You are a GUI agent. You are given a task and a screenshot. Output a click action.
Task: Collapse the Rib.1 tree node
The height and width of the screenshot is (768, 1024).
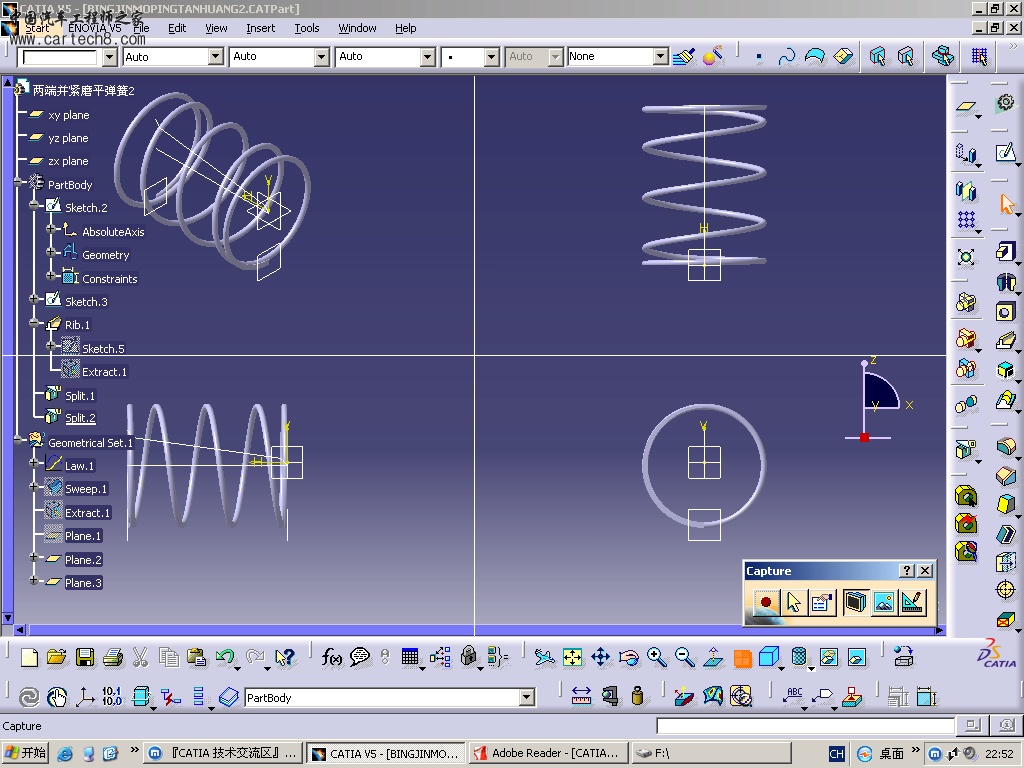[x=34, y=323]
